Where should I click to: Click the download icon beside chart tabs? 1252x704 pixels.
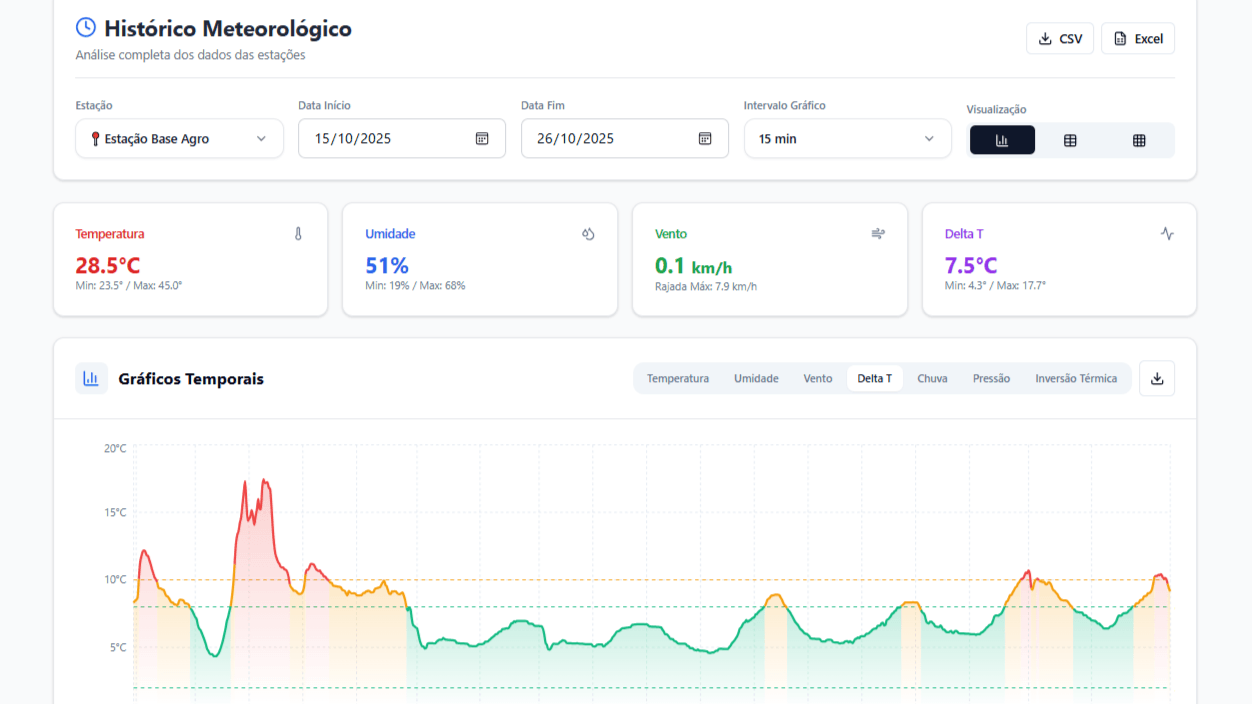[x=1157, y=379]
